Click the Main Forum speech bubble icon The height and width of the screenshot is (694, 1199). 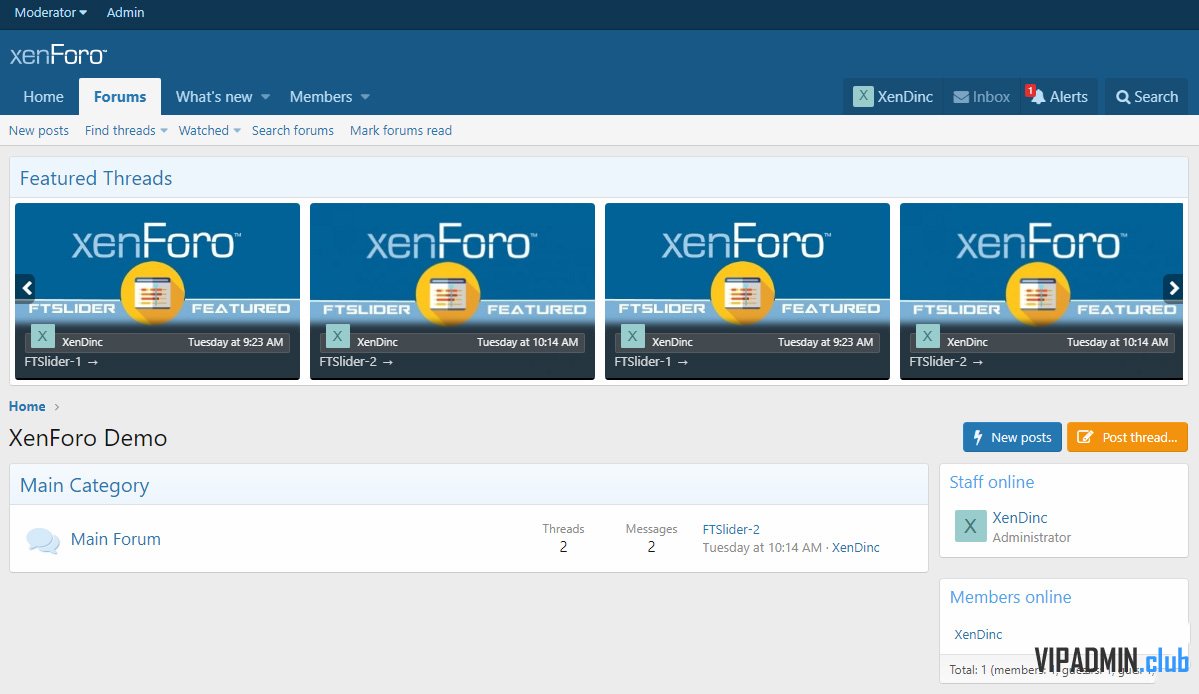42,540
